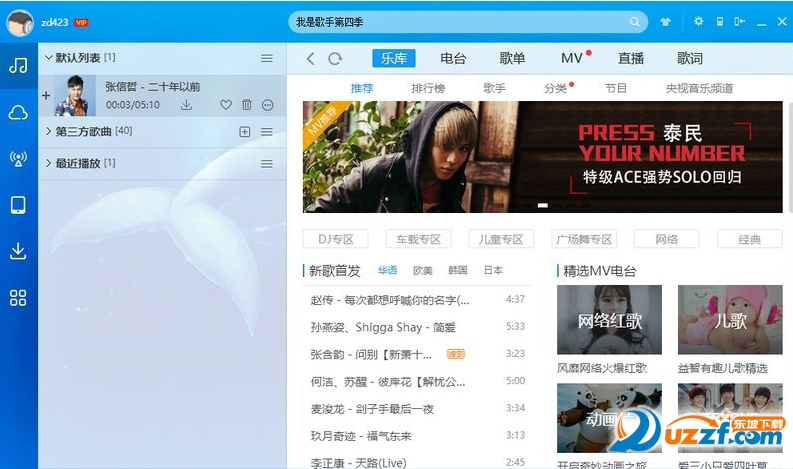Filter new songs by 欧美

click(x=423, y=270)
